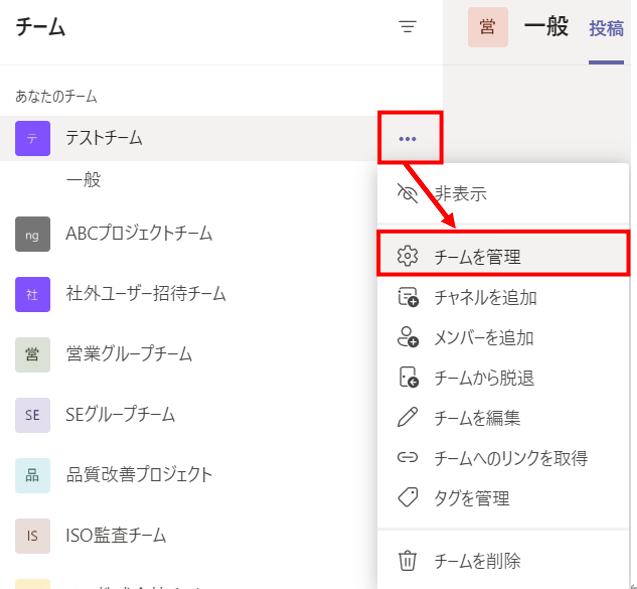Click the ISO監査チーム avatar icon
Image resolution: width=637 pixels, height=589 pixels.
pos(32,535)
